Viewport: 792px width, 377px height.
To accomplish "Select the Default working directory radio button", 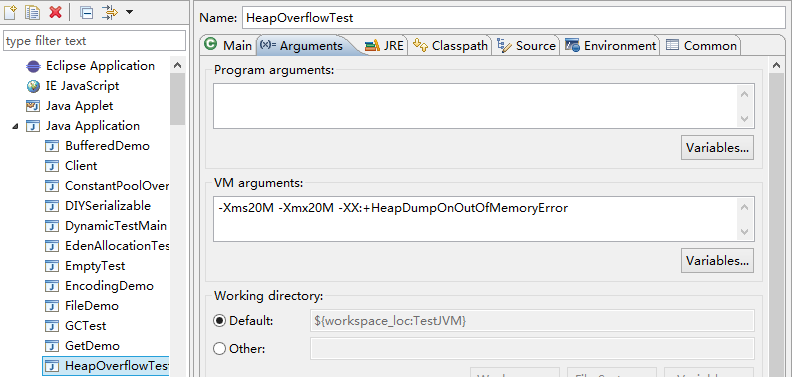I will pyautogui.click(x=220, y=321).
